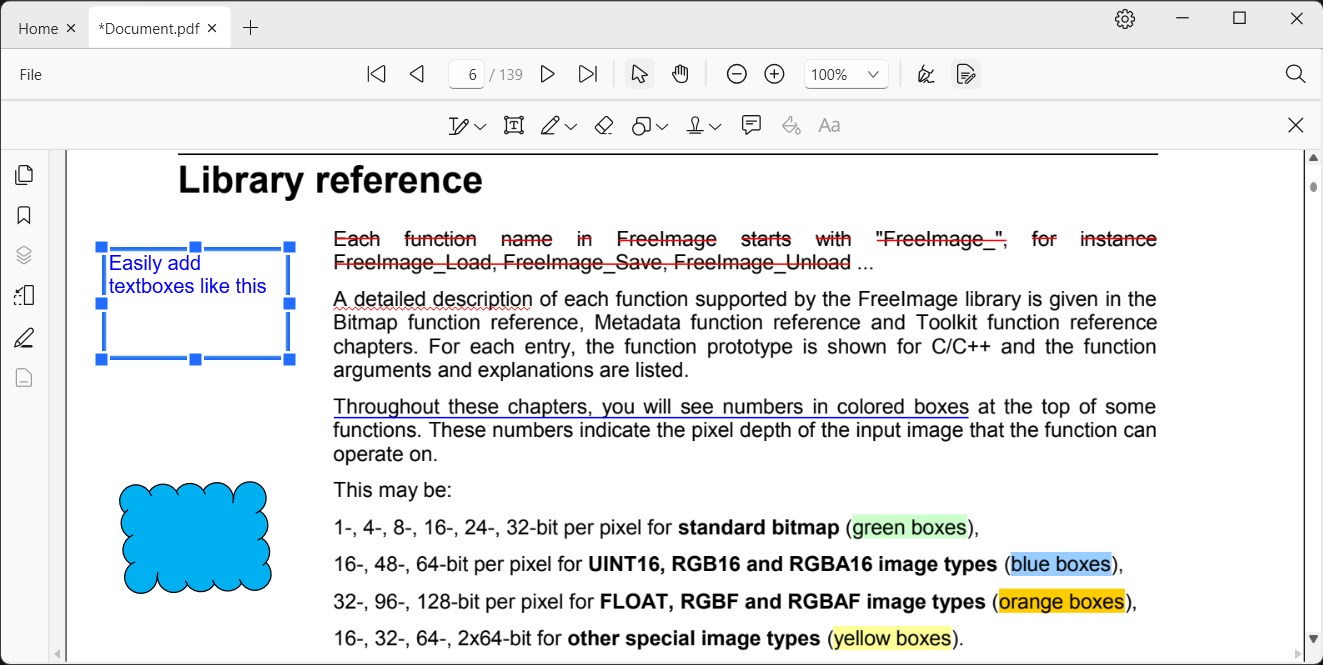This screenshot has height=665, width=1323.
Task: Open the comment note tool
Action: [x=752, y=125]
